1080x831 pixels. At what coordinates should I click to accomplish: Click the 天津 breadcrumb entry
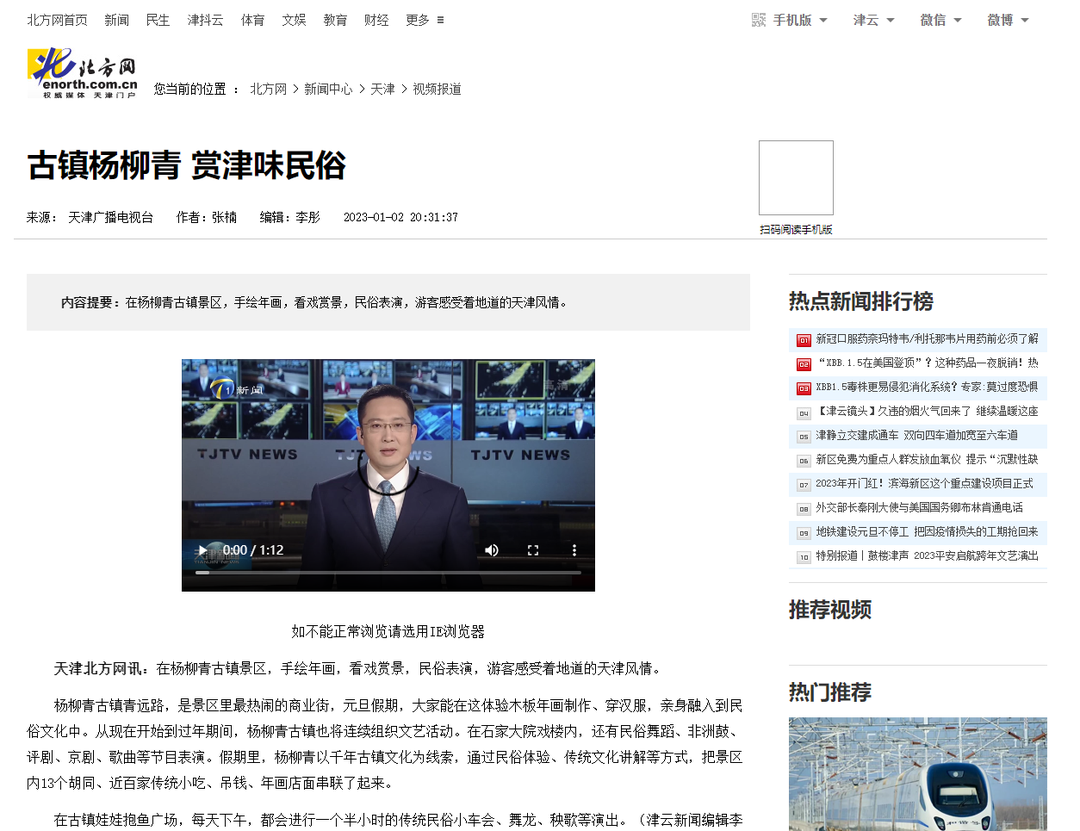(x=381, y=88)
